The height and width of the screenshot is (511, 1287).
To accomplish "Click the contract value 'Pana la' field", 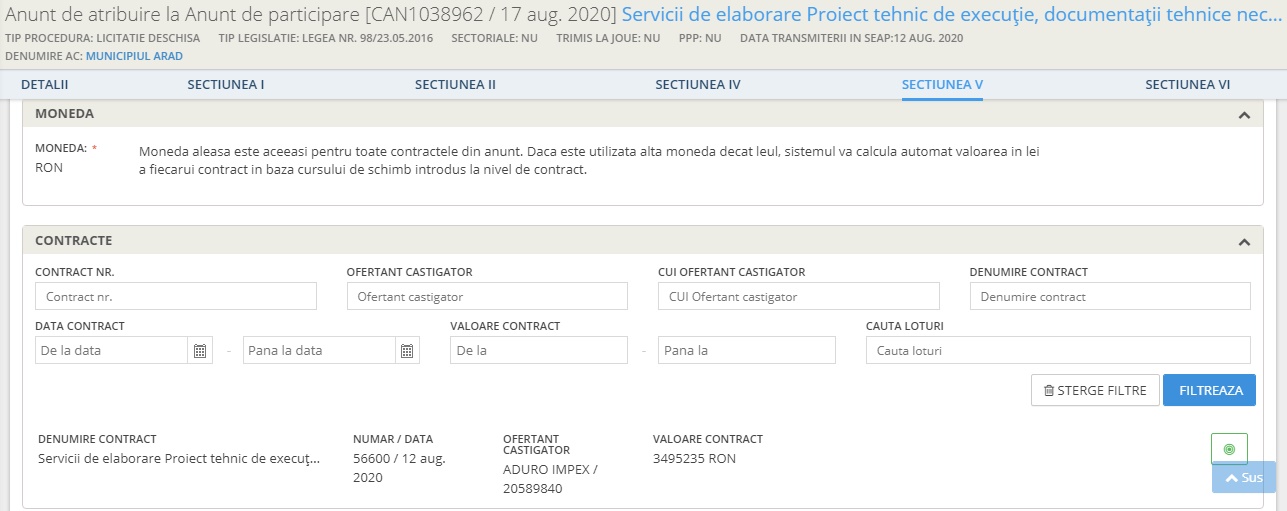I will [746, 351].
